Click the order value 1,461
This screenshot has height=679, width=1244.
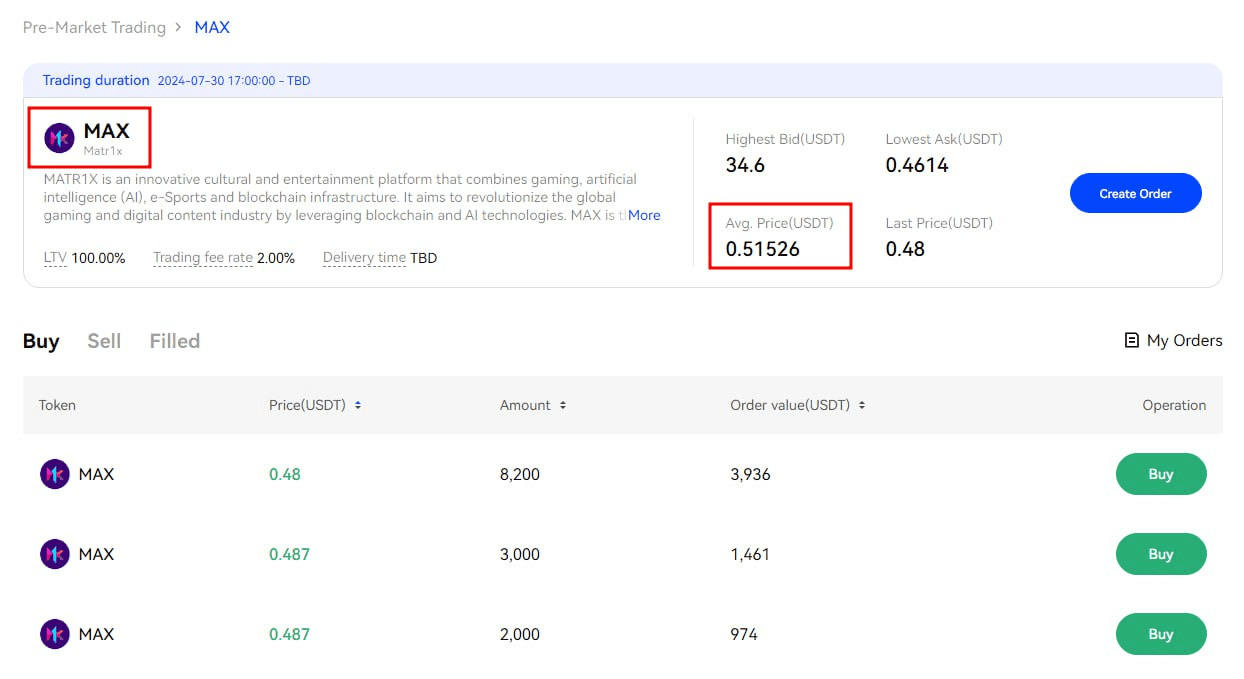[750, 554]
